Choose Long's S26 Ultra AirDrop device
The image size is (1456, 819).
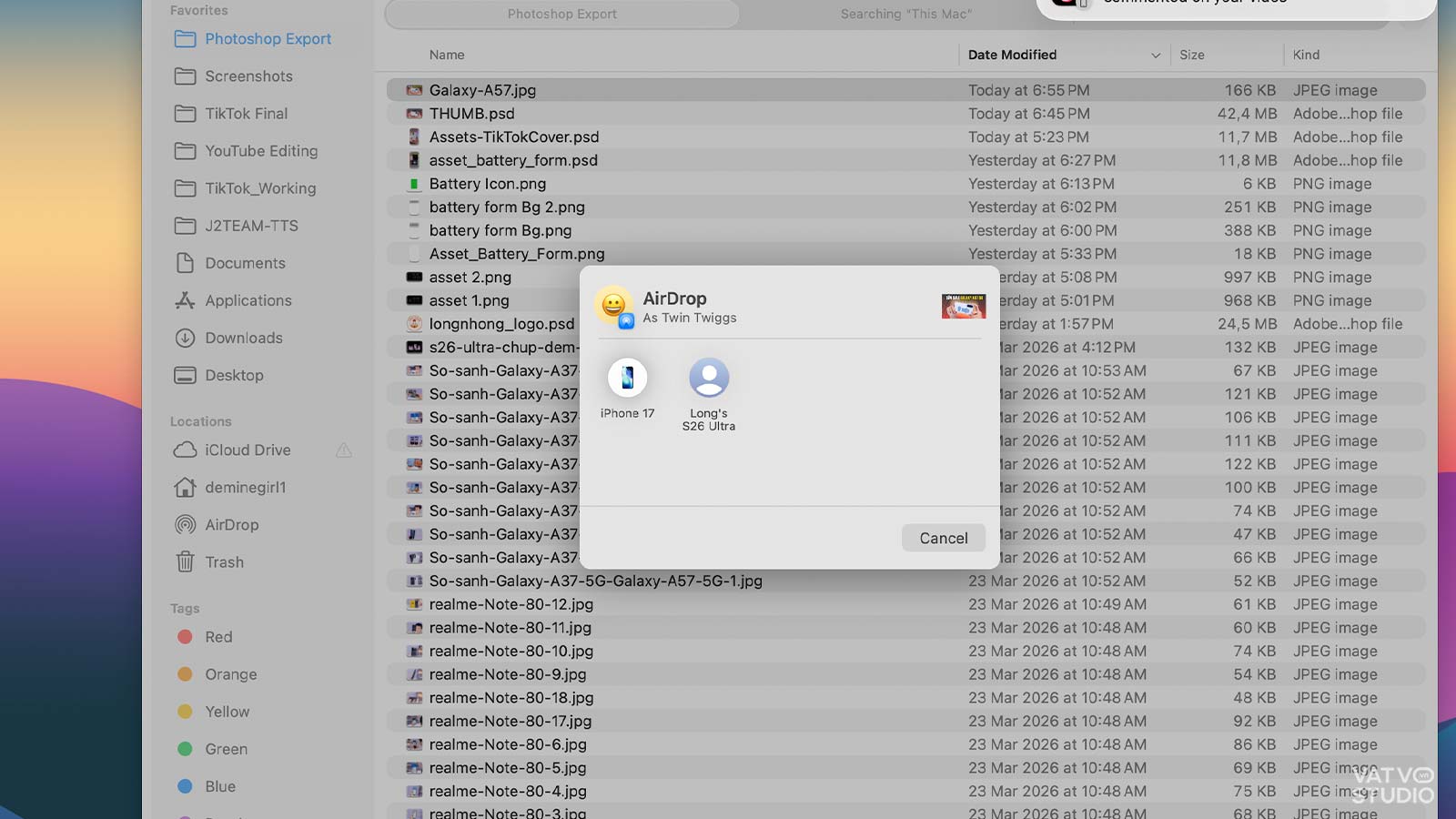709,379
